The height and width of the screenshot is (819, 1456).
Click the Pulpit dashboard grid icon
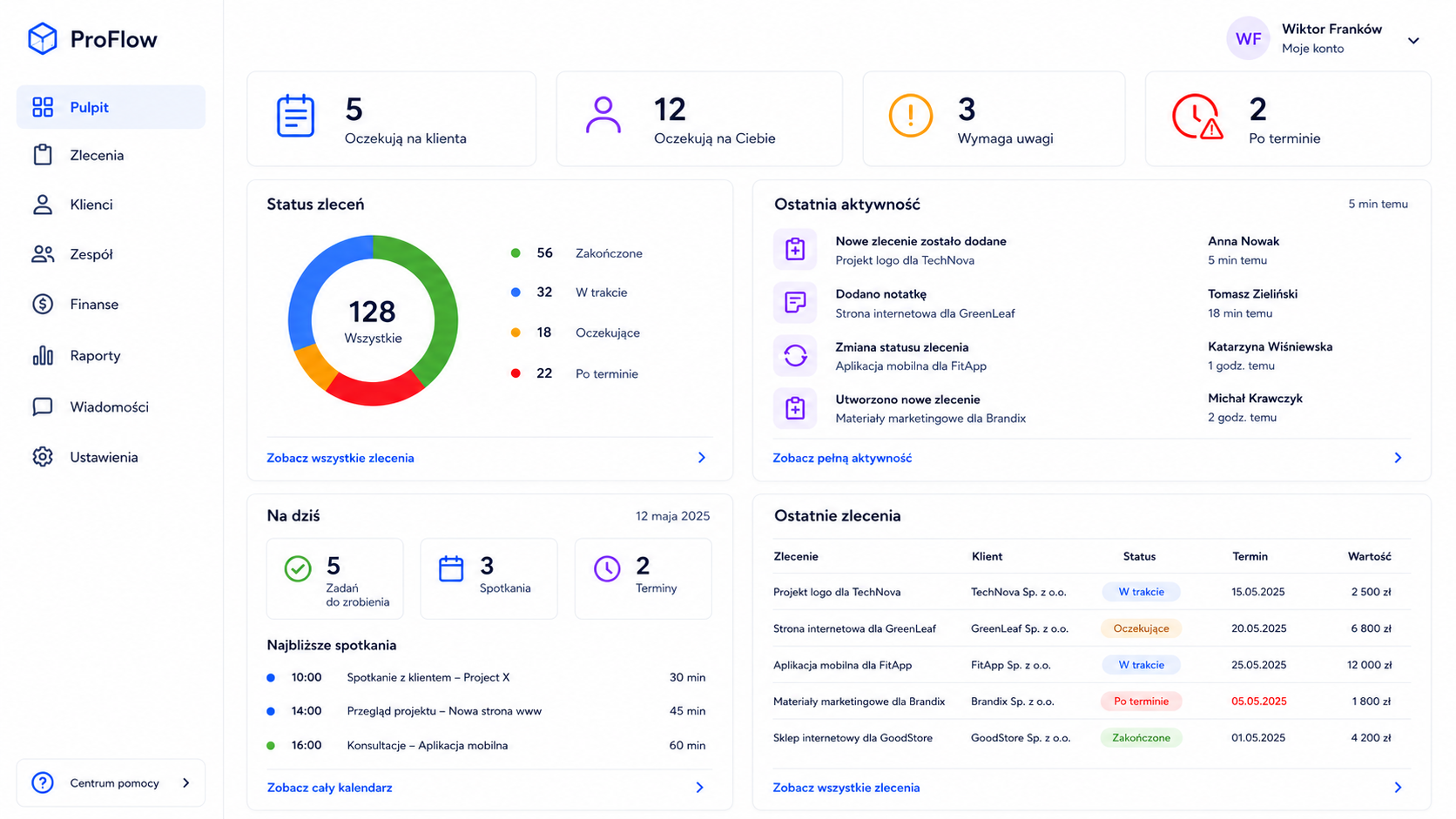[43, 107]
